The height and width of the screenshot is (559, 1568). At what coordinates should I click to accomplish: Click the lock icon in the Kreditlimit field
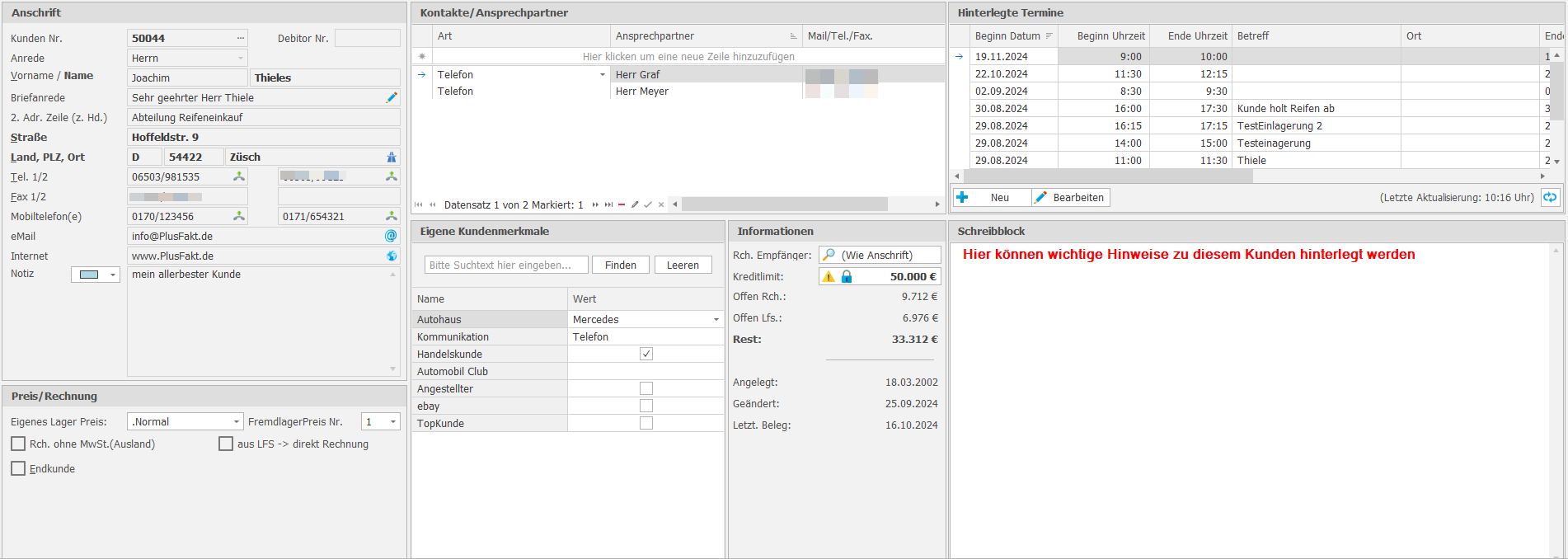pos(847,276)
